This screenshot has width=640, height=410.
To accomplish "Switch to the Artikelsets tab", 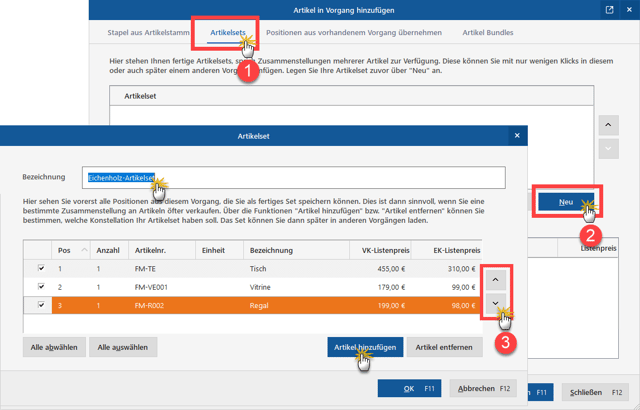I will [228, 33].
